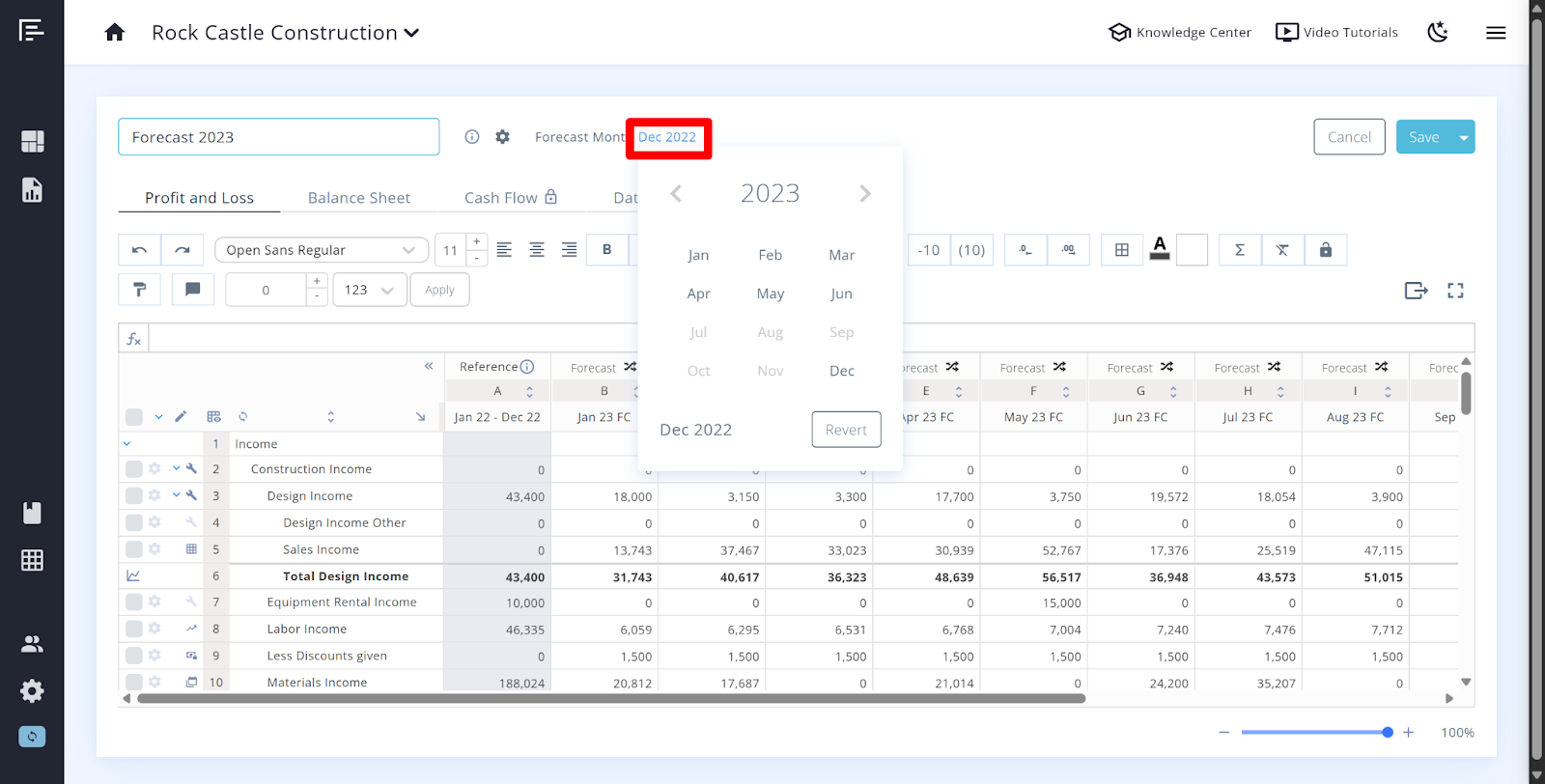Image resolution: width=1545 pixels, height=784 pixels.
Task: Tick the Construction Income row checkbox
Action: point(134,469)
